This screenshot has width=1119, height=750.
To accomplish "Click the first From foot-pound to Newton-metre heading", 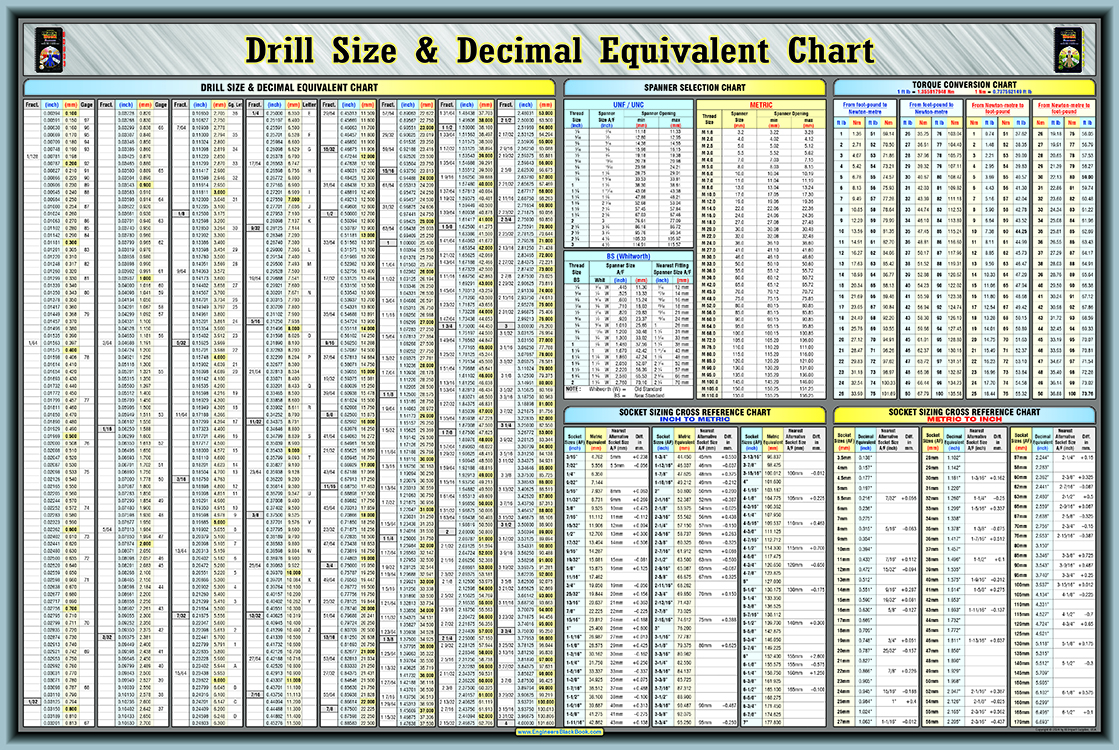I will pyautogui.click(x=866, y=106).
